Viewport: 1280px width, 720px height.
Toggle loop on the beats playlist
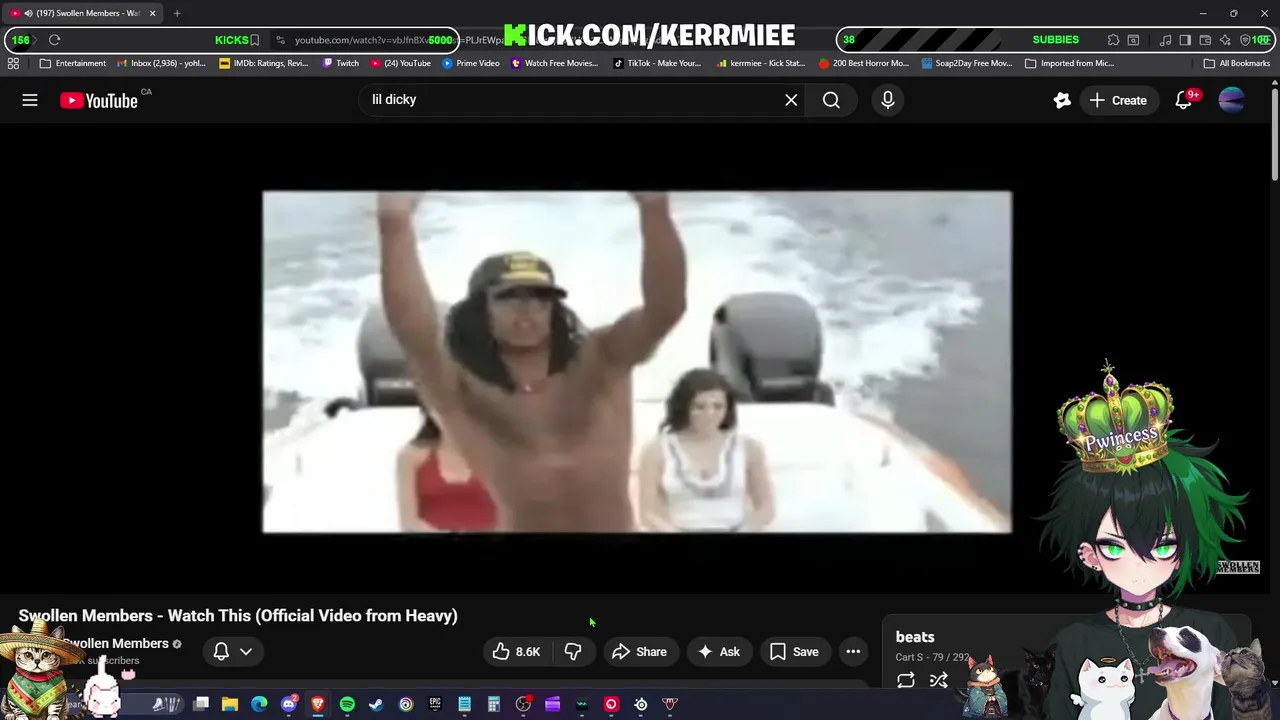pos(906,681)
